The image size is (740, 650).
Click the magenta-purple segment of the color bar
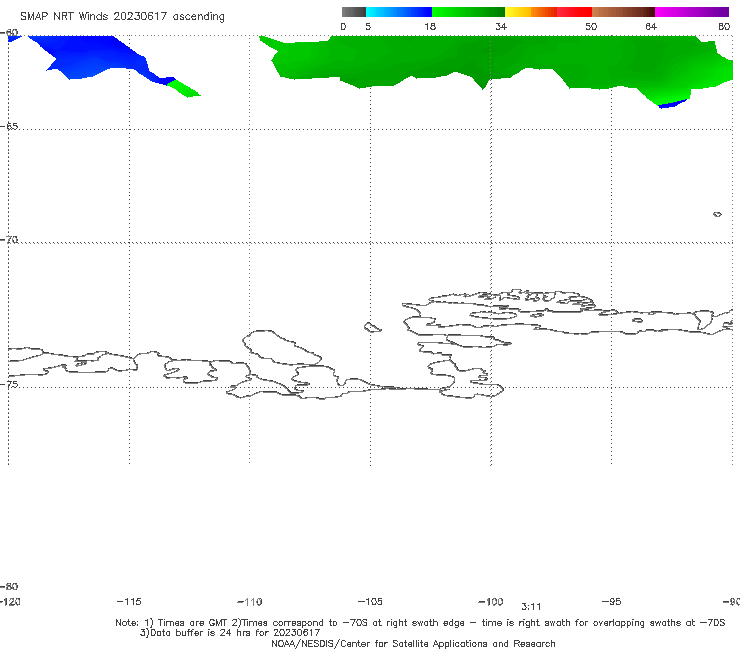tap(692, 12)
